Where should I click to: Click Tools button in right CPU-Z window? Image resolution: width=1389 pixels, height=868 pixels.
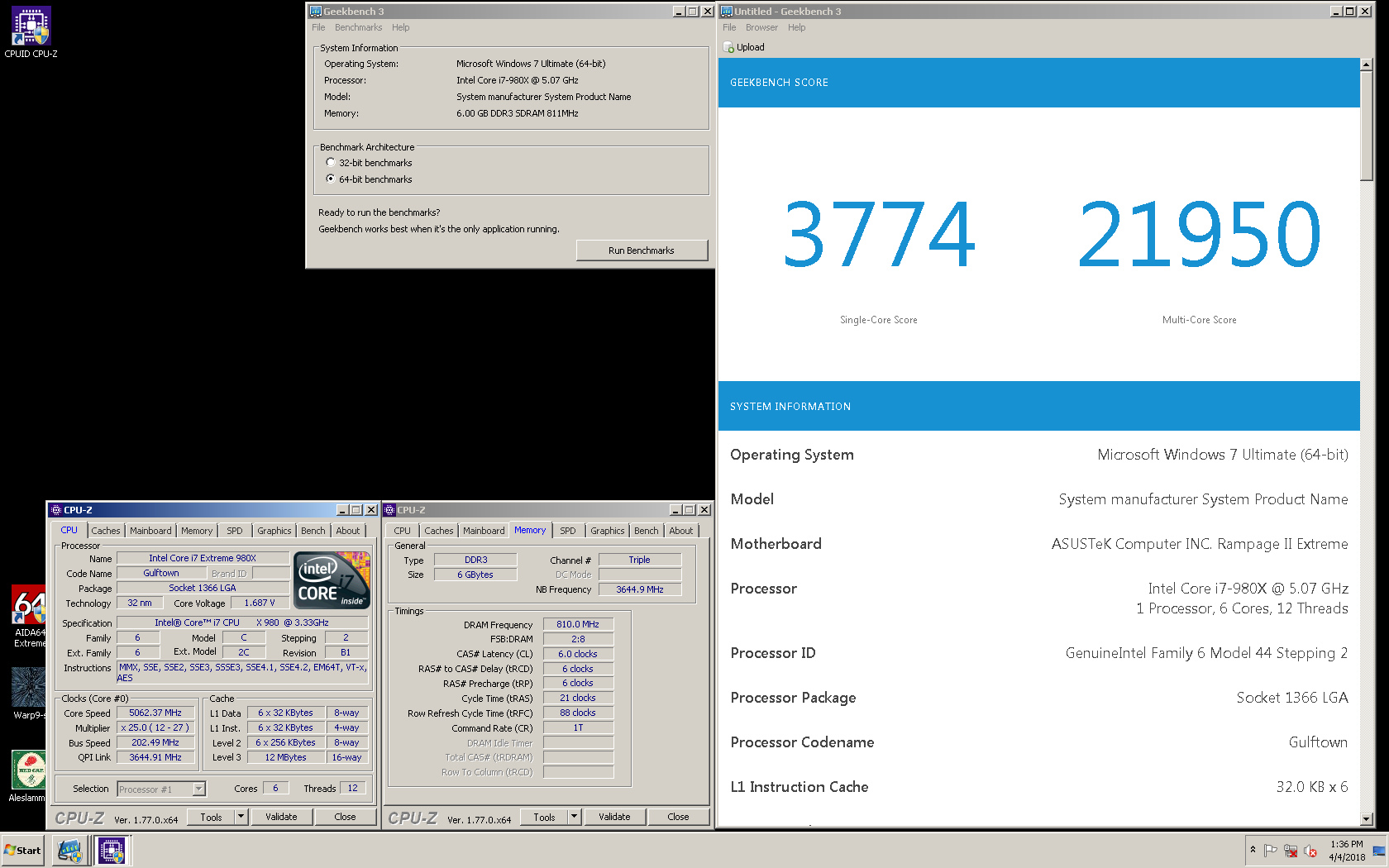point(545,817)
